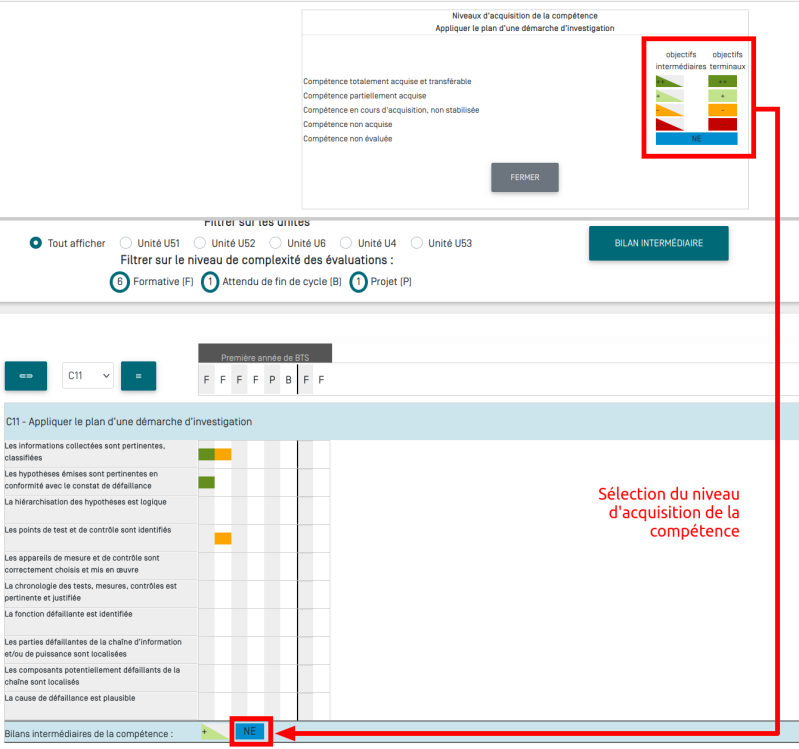Click the circled 1 Projet filter badge
This screenshot has width=799, height=749.
coord(359,282)
